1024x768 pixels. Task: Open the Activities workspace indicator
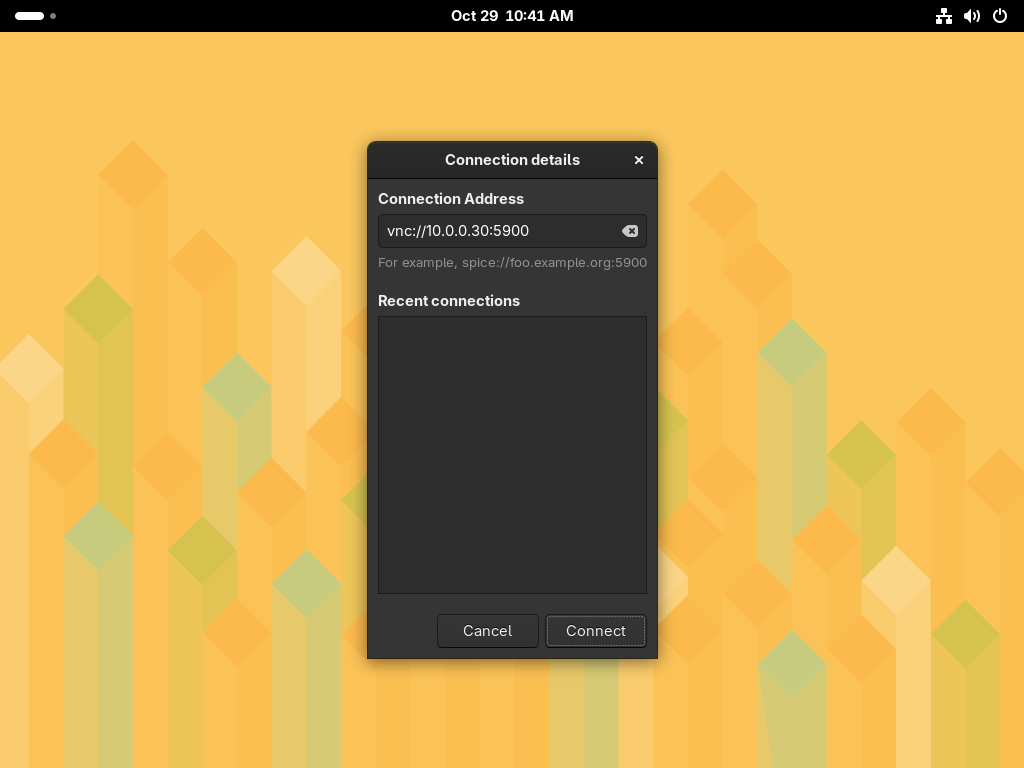coord(35,16)
